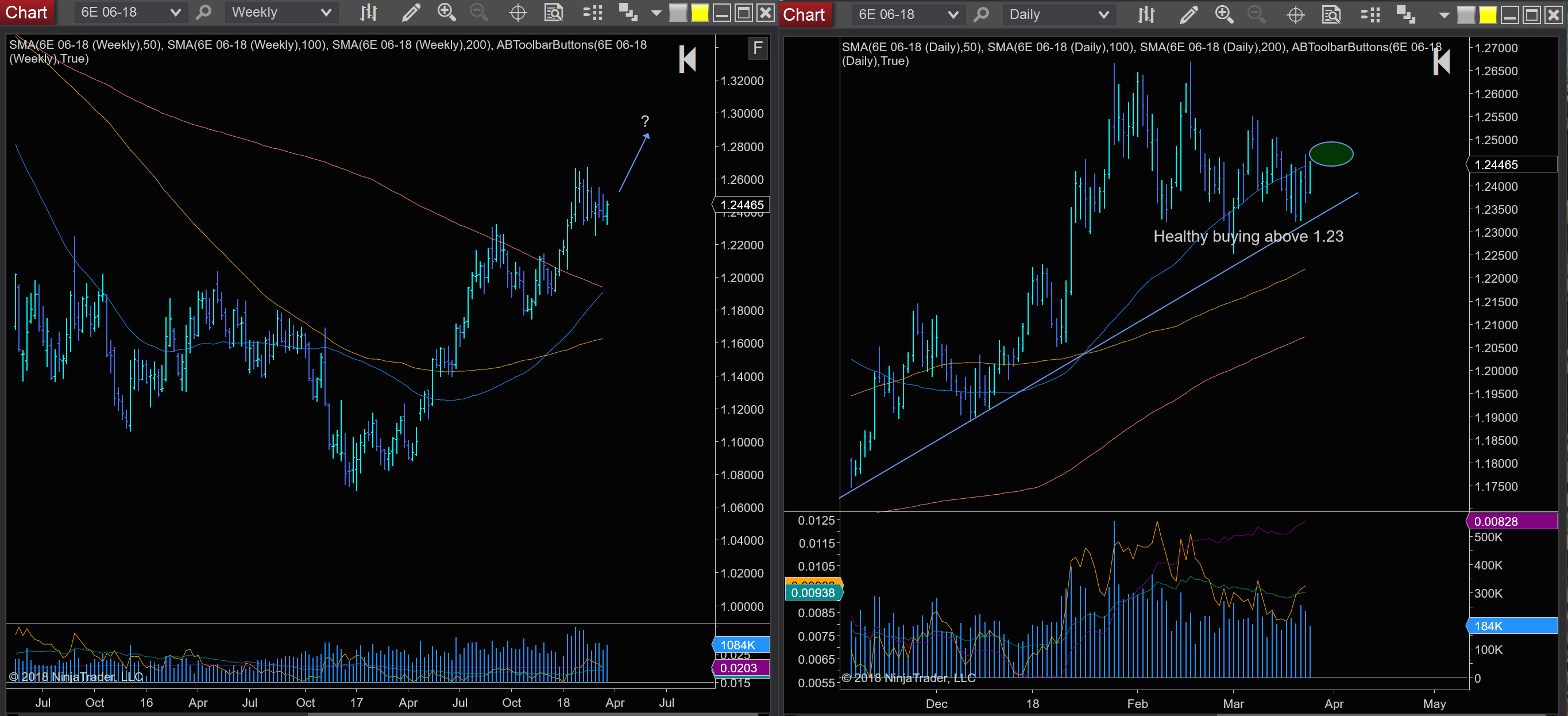Enable the crosshair pointer in Weekly chart
1568x716 pixels.
pyautogui.click(x=518, y=12)
